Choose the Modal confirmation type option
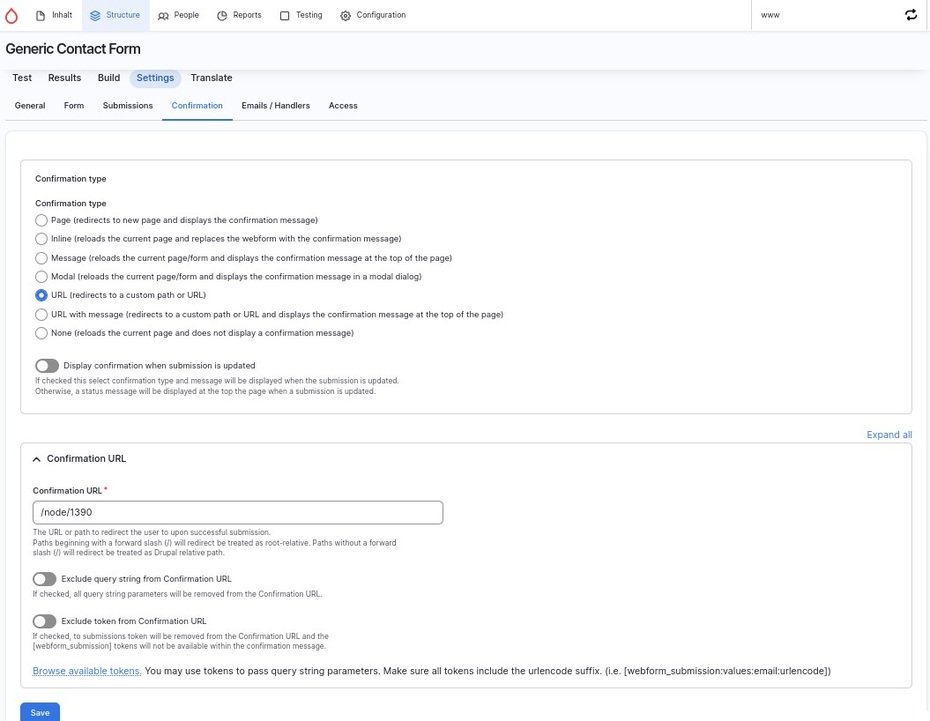The height and width of the screenshot is (721, 930). pyautogui.click(x=41, y=276)
